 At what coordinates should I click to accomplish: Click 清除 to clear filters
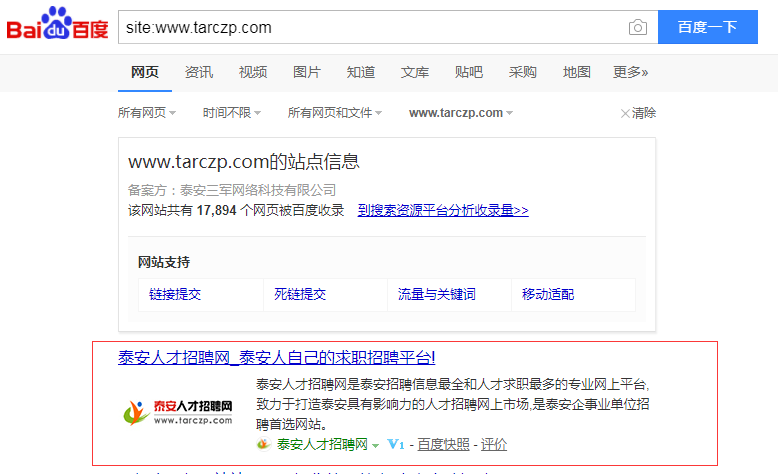[x=644, y=113]
